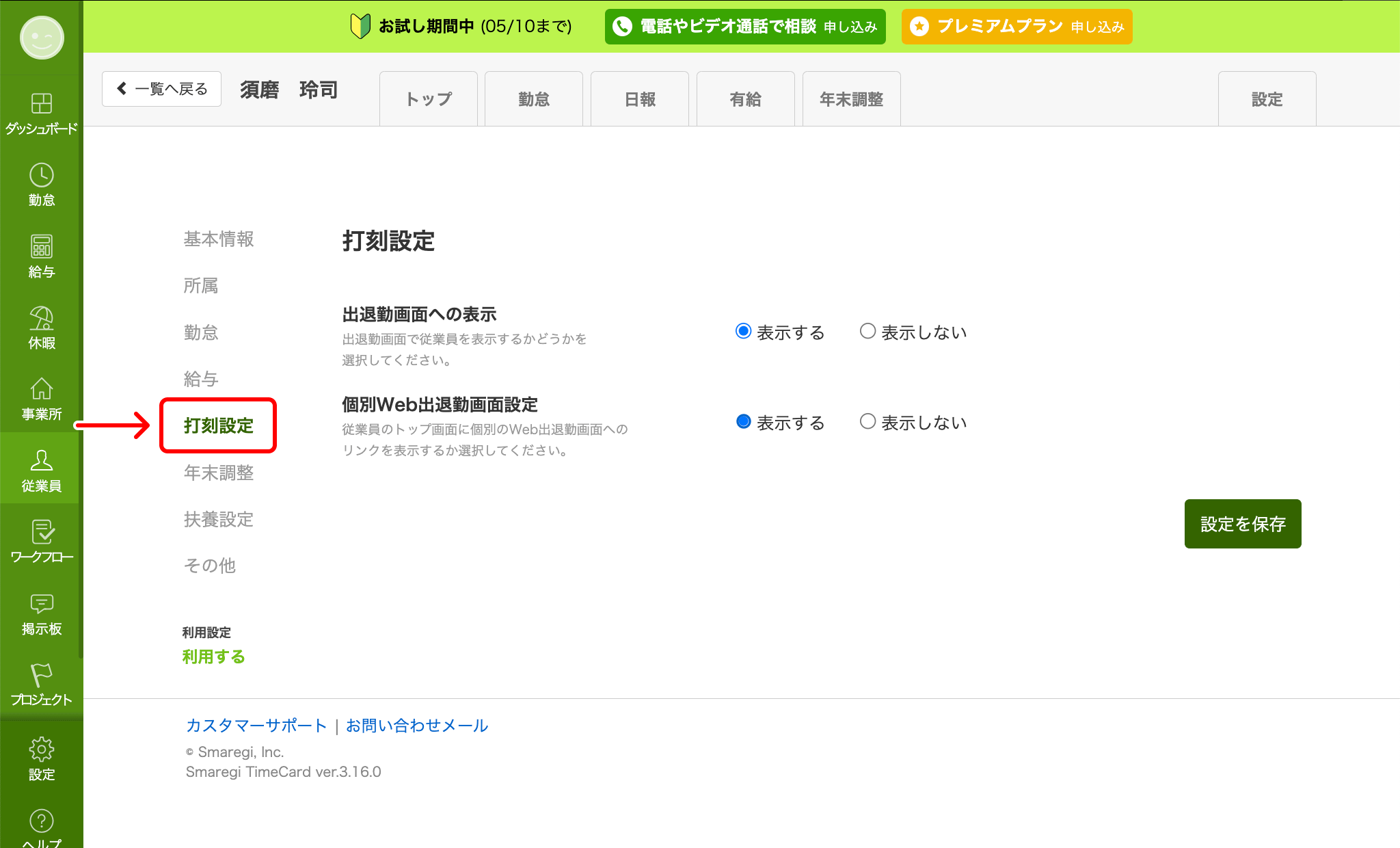Click Smaregi TimeCard ver.3.16.0 text
Screen dimensions: 1400x848
click(x=284, y=772)
